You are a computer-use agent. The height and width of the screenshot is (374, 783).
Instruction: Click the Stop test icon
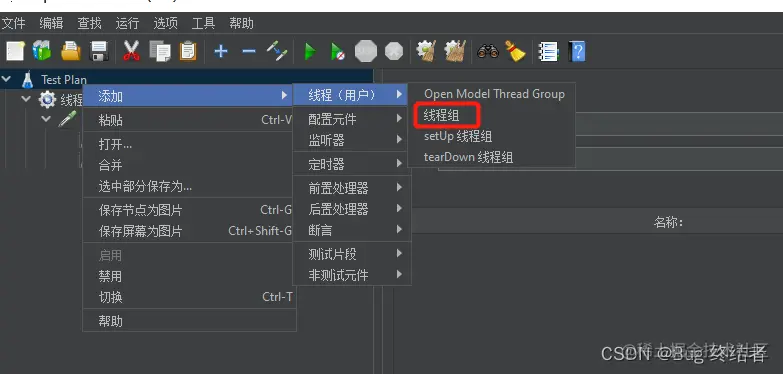(366, 51)
